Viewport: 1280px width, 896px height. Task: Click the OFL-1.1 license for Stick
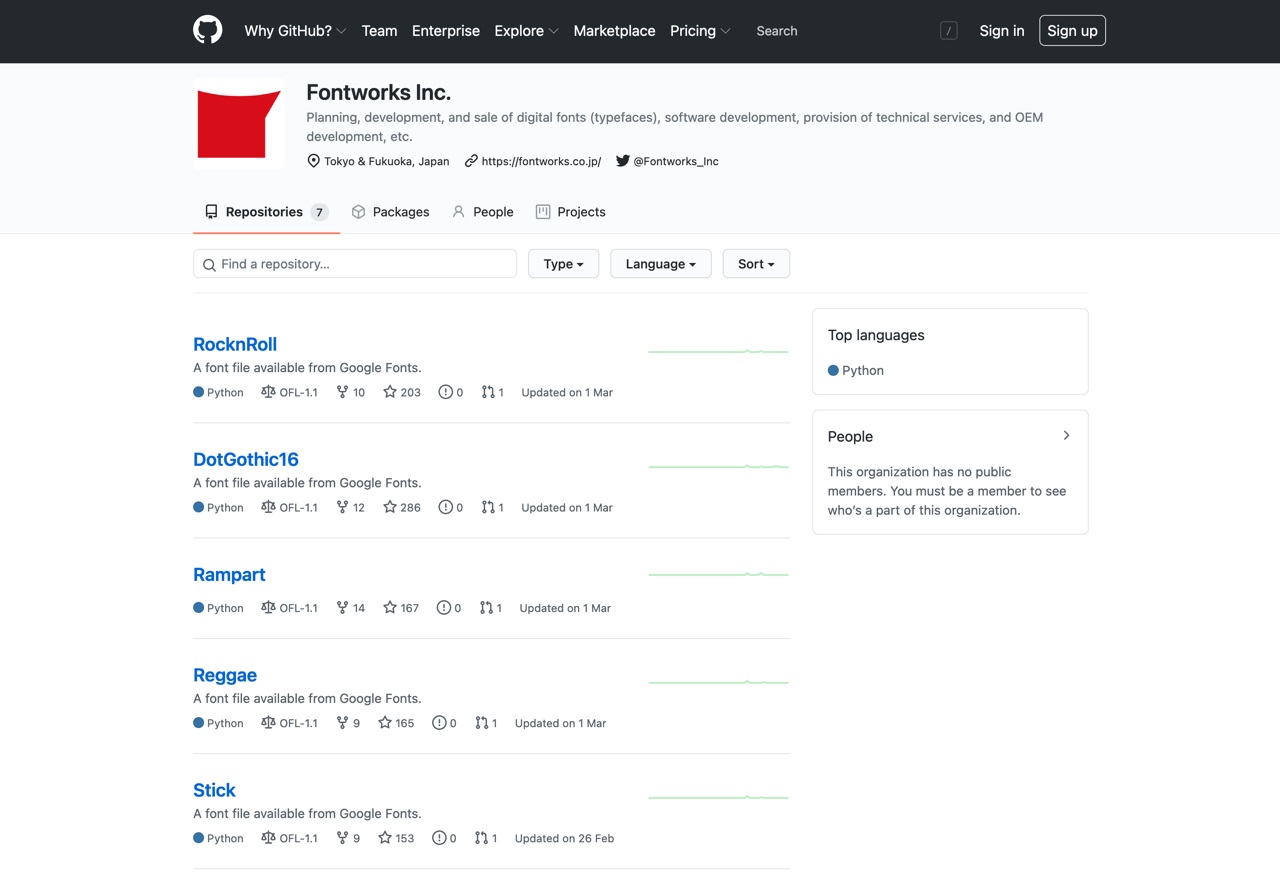tap(289, 838)
